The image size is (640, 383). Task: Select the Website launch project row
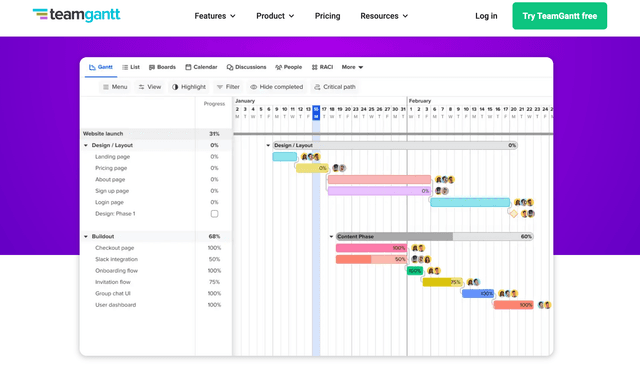157,134
